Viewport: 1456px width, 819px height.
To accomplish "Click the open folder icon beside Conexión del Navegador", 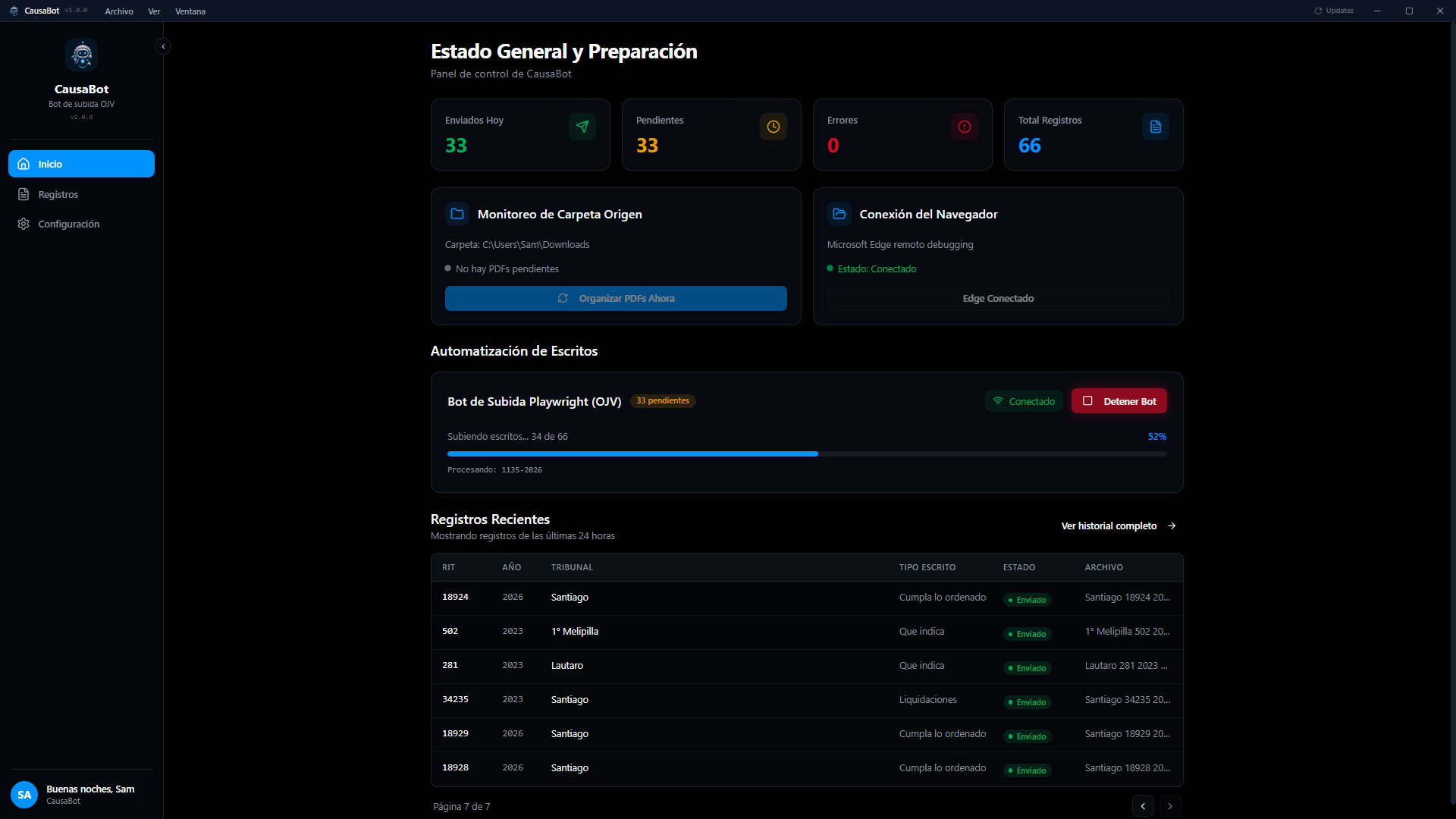I will pyautogui.click(x=839, y=214).
